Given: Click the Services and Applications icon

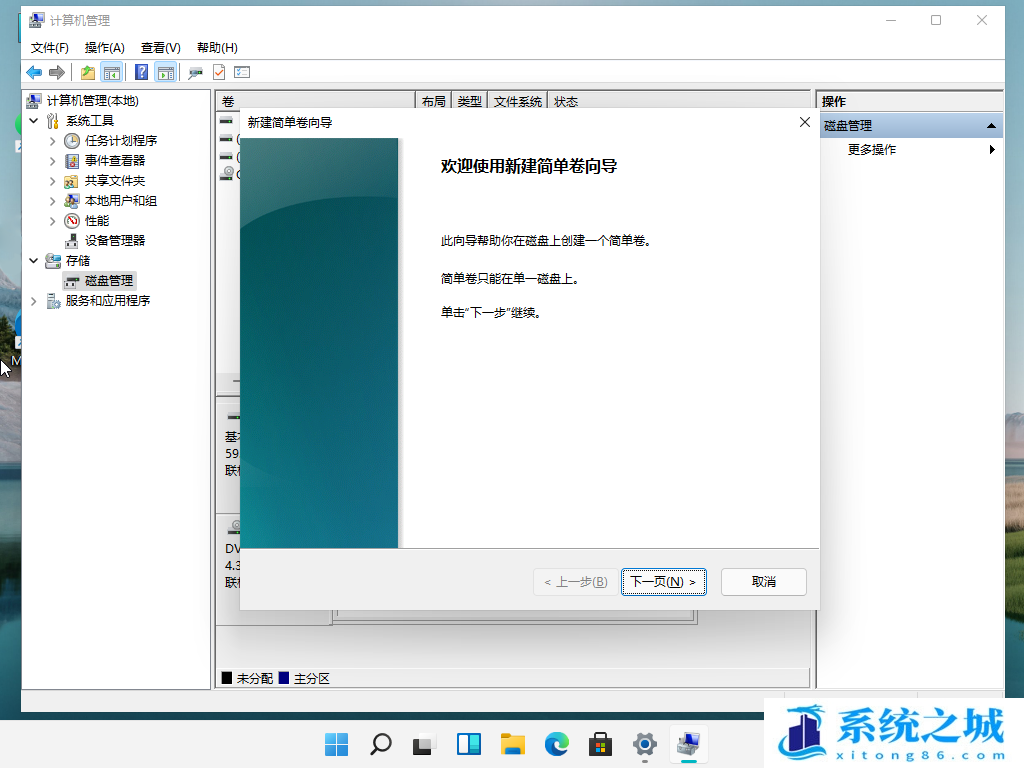Looking at the screenshot, I should pos(53,300).
